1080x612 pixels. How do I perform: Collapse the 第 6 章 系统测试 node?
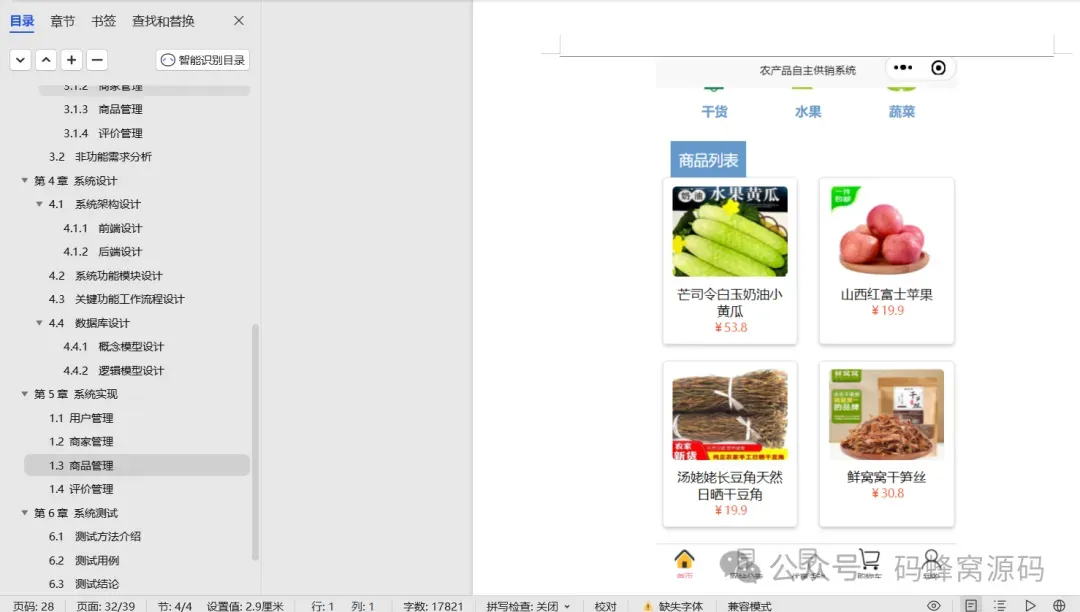pyautogui.click(x=25, y=513)
